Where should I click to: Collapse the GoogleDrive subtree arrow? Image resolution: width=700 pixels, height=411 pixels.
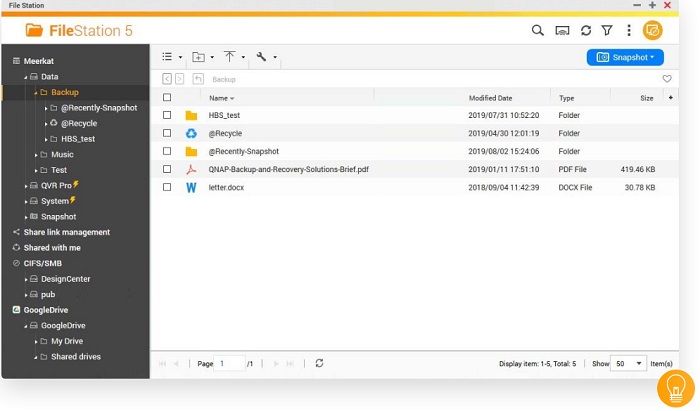point(26,326)
